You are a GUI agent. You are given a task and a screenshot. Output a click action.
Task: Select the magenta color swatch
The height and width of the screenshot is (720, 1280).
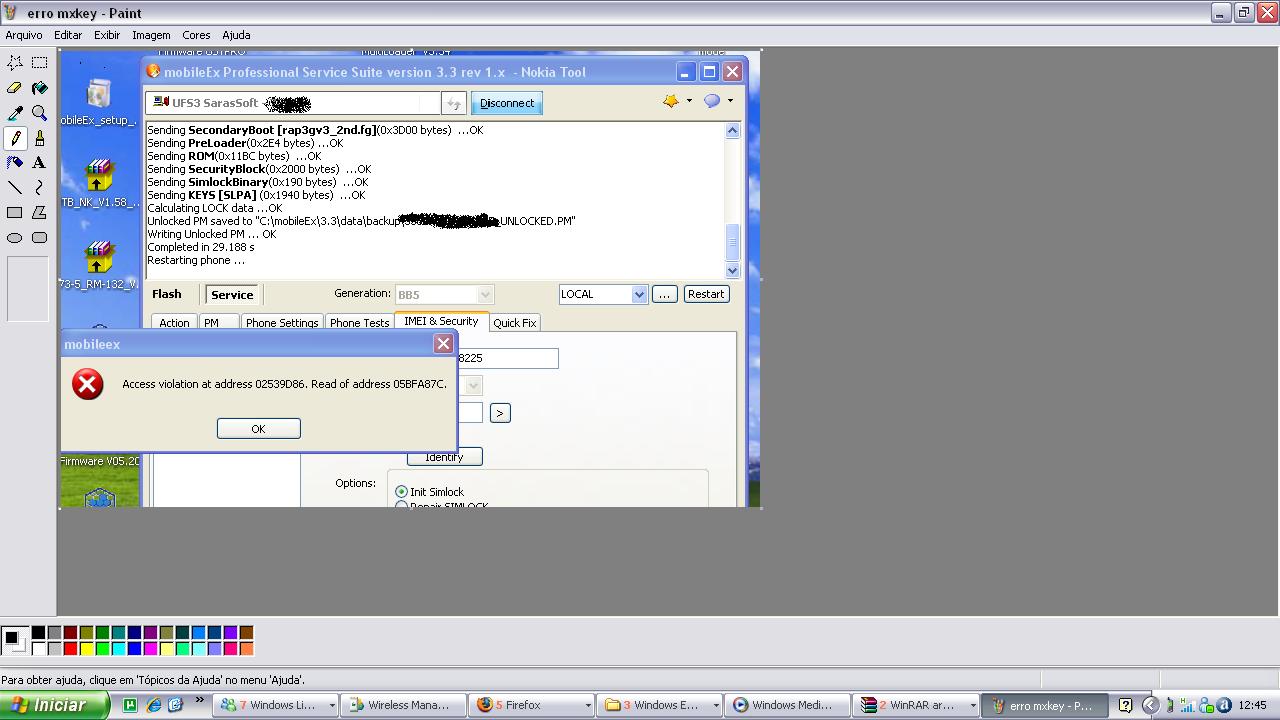[150, 648]
